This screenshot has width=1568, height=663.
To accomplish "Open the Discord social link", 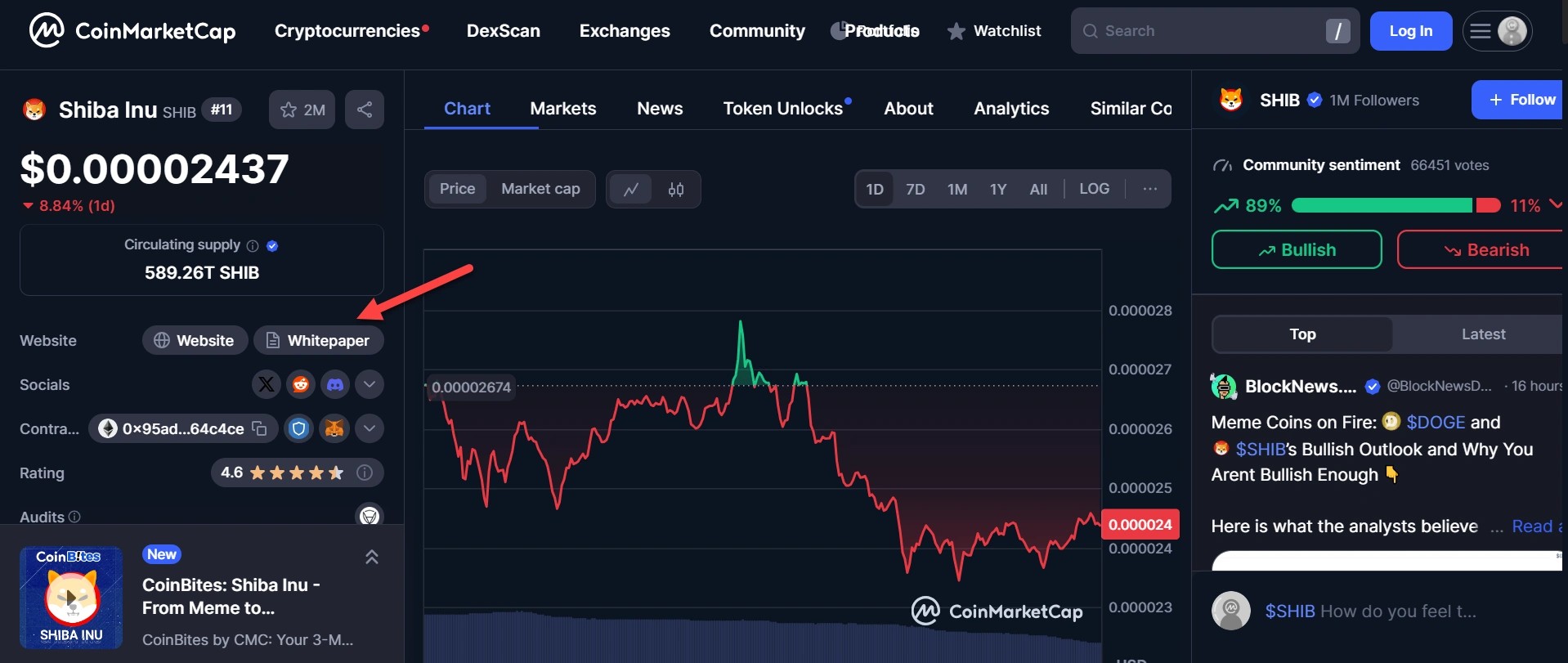I will (335, 384).
